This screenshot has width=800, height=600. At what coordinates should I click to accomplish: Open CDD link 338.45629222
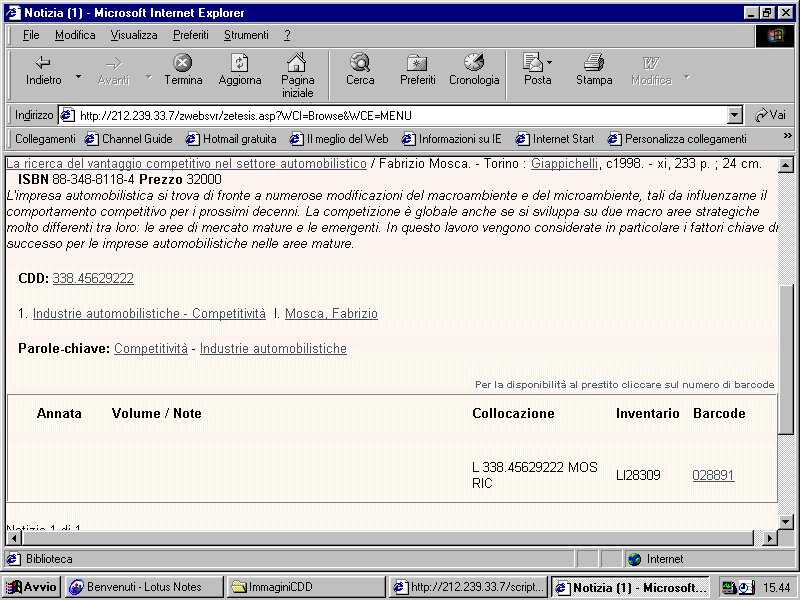coord(93,279)
